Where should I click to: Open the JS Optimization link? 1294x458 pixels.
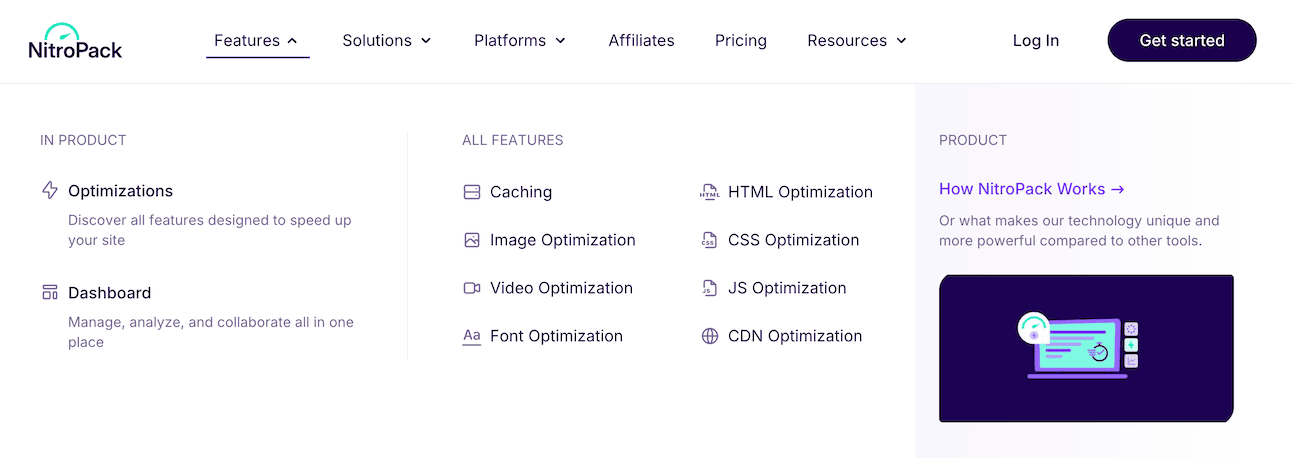point(787,288)
